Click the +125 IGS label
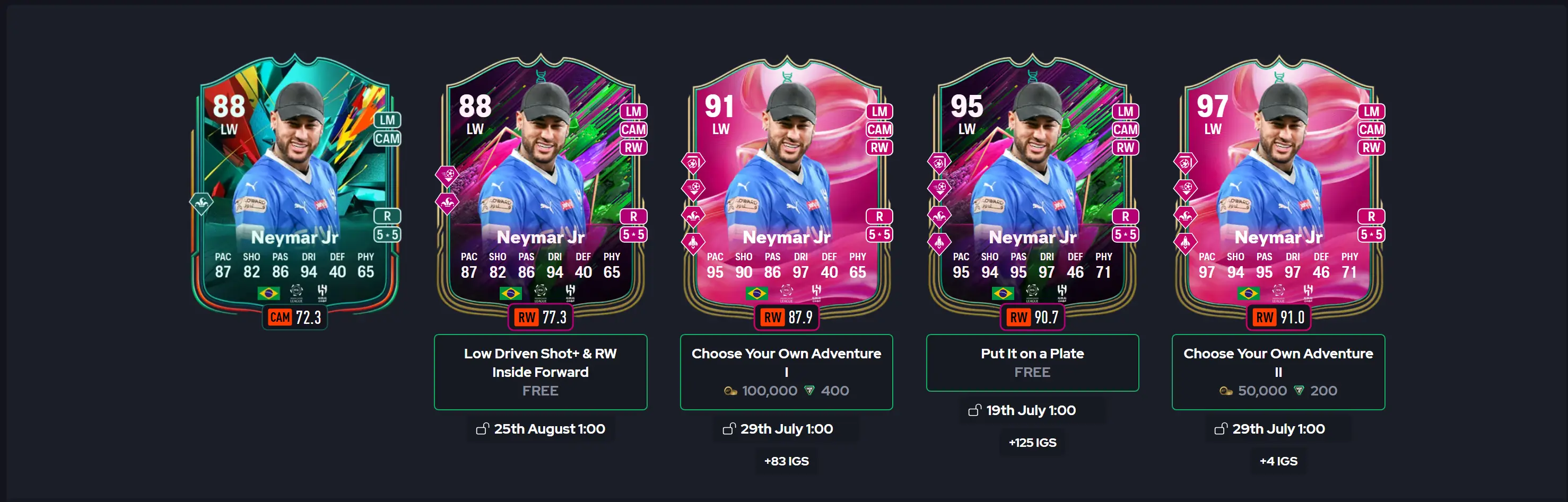 (x=1032, y=443)
